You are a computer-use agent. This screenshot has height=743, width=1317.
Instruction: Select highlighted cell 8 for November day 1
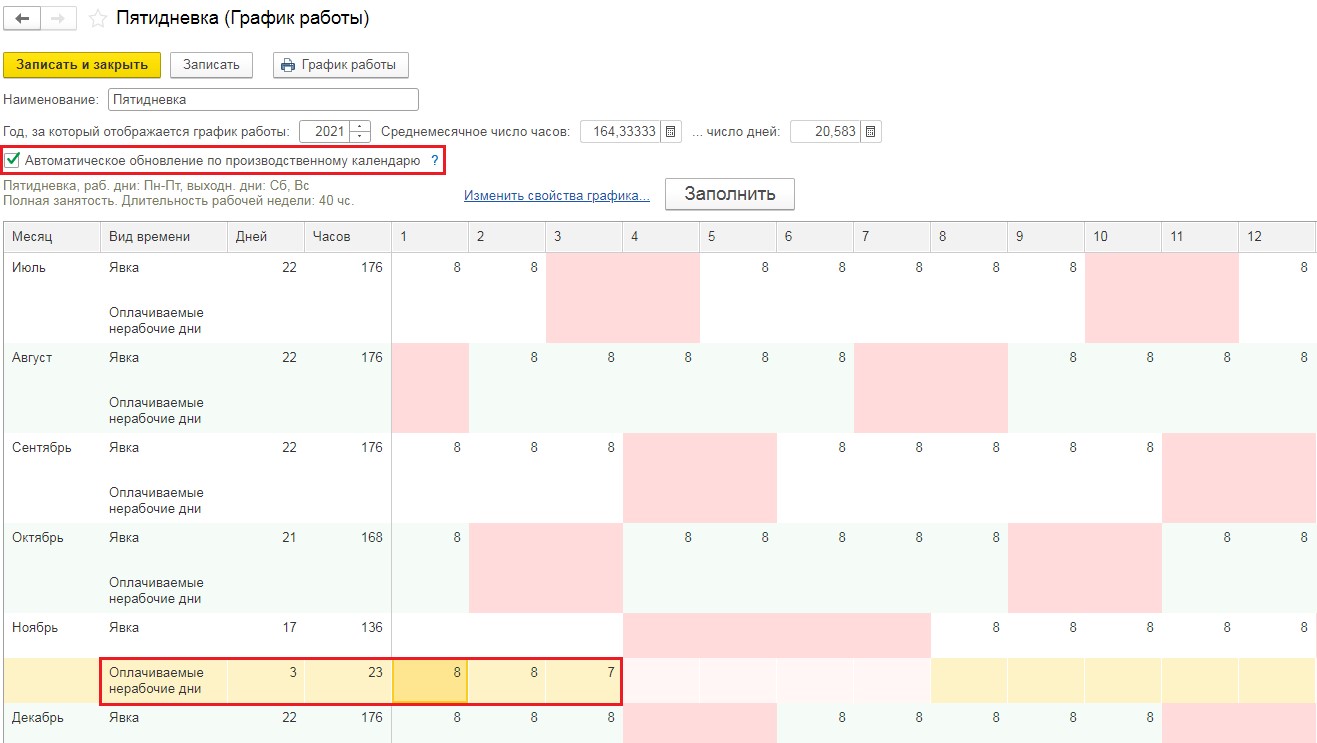[x=430, y=681]
